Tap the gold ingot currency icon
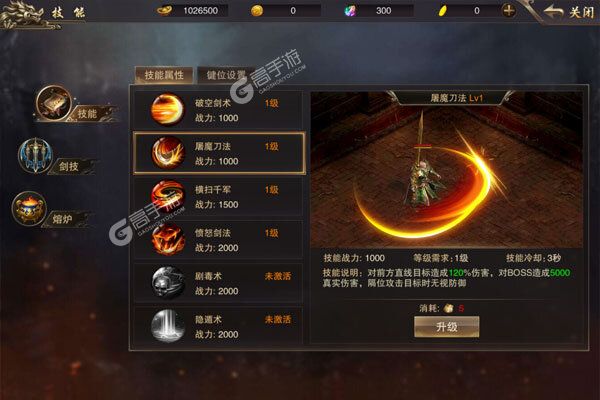The image size is (600, 400). click(x=165, y=10)
